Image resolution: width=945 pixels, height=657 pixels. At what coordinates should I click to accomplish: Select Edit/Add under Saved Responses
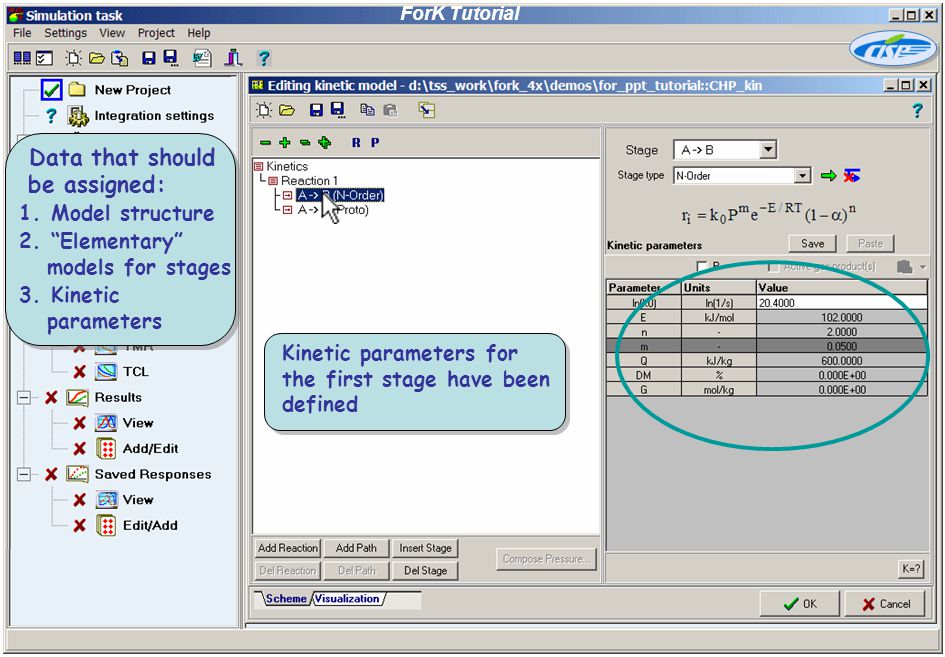tap(150, 526)
